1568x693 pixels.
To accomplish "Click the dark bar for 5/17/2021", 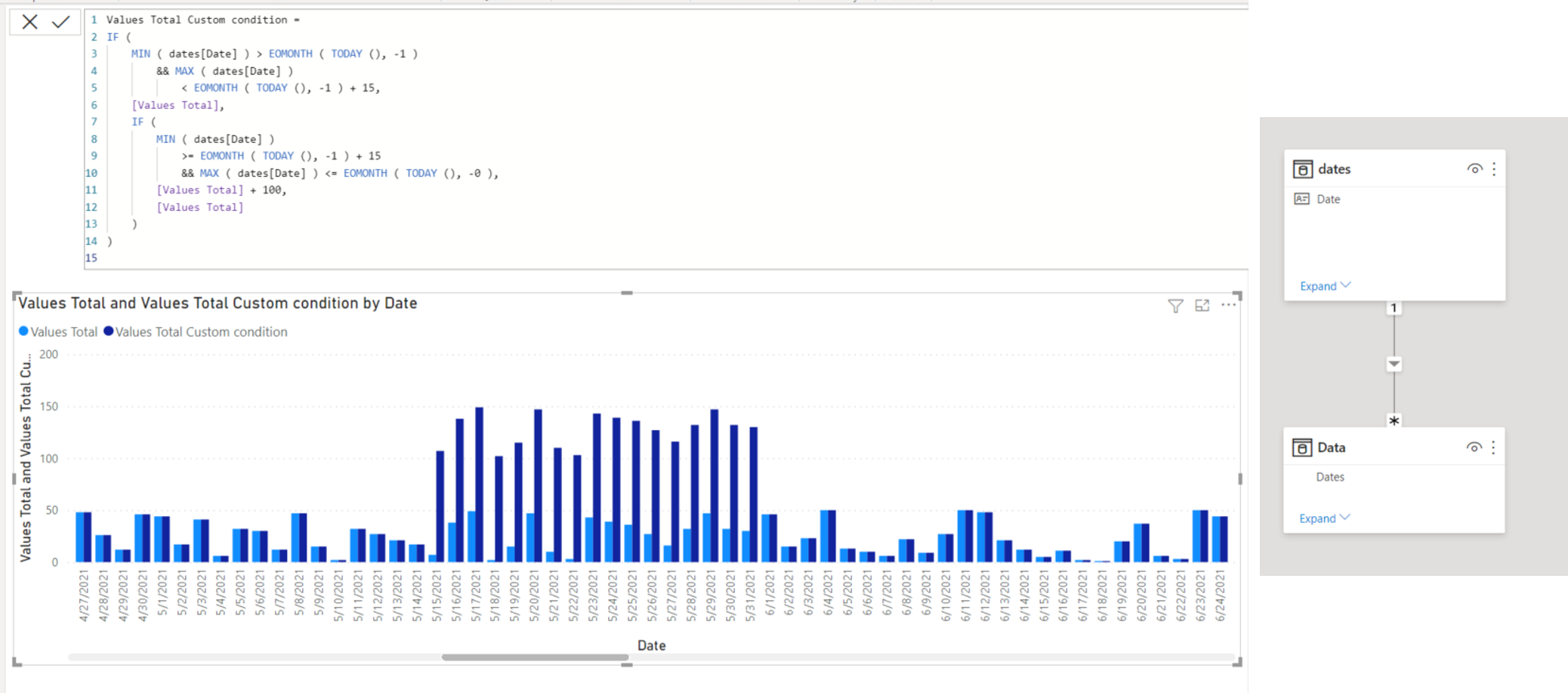I will pos(480,484).
